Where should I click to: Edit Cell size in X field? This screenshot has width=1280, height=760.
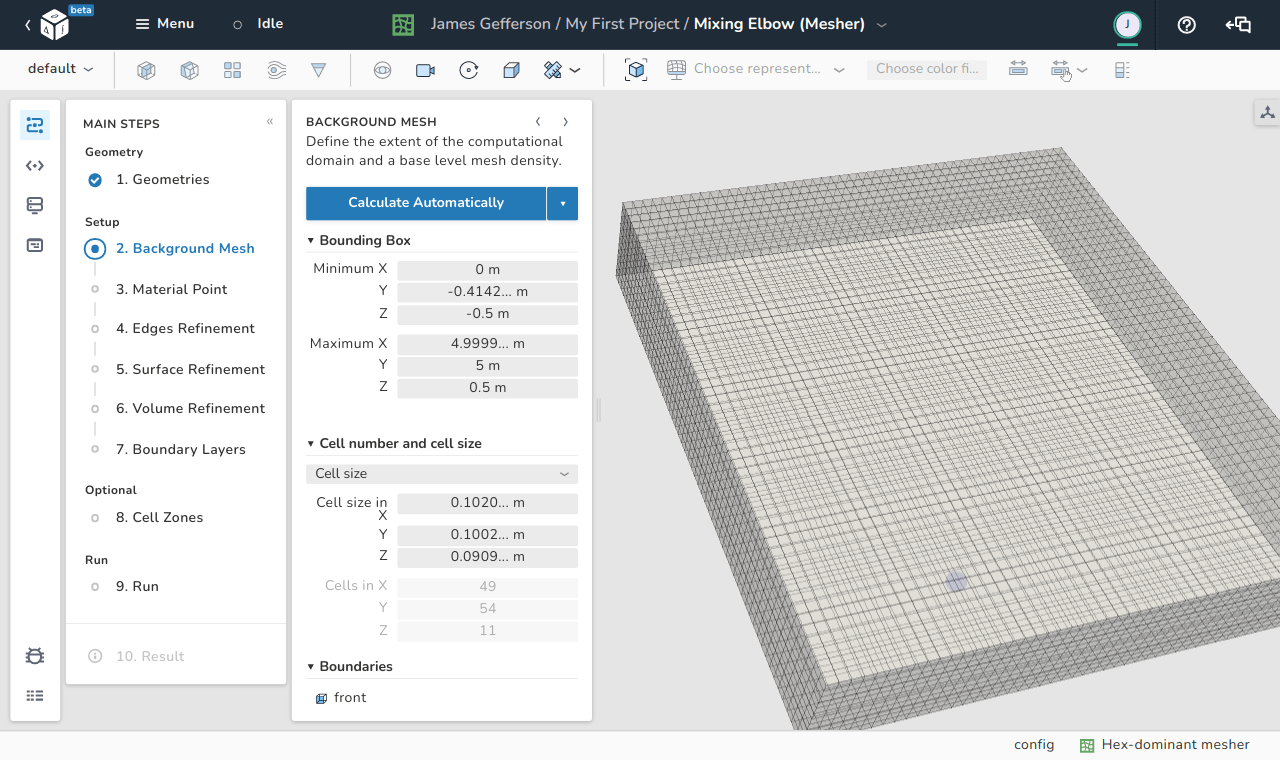tap(487, 504)
